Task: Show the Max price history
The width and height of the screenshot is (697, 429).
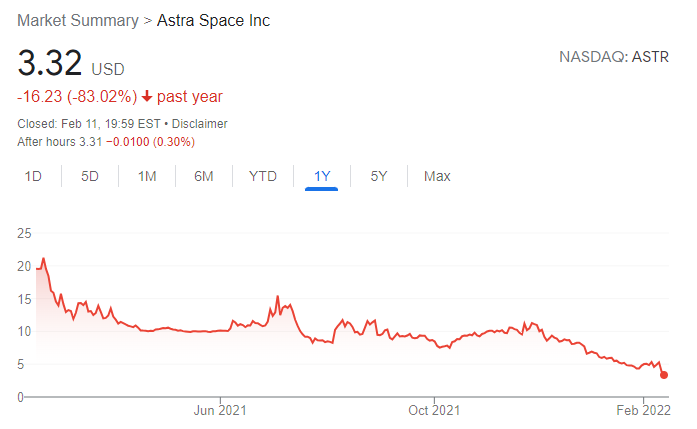Action: pyautogui.click(x=437, y=176)
